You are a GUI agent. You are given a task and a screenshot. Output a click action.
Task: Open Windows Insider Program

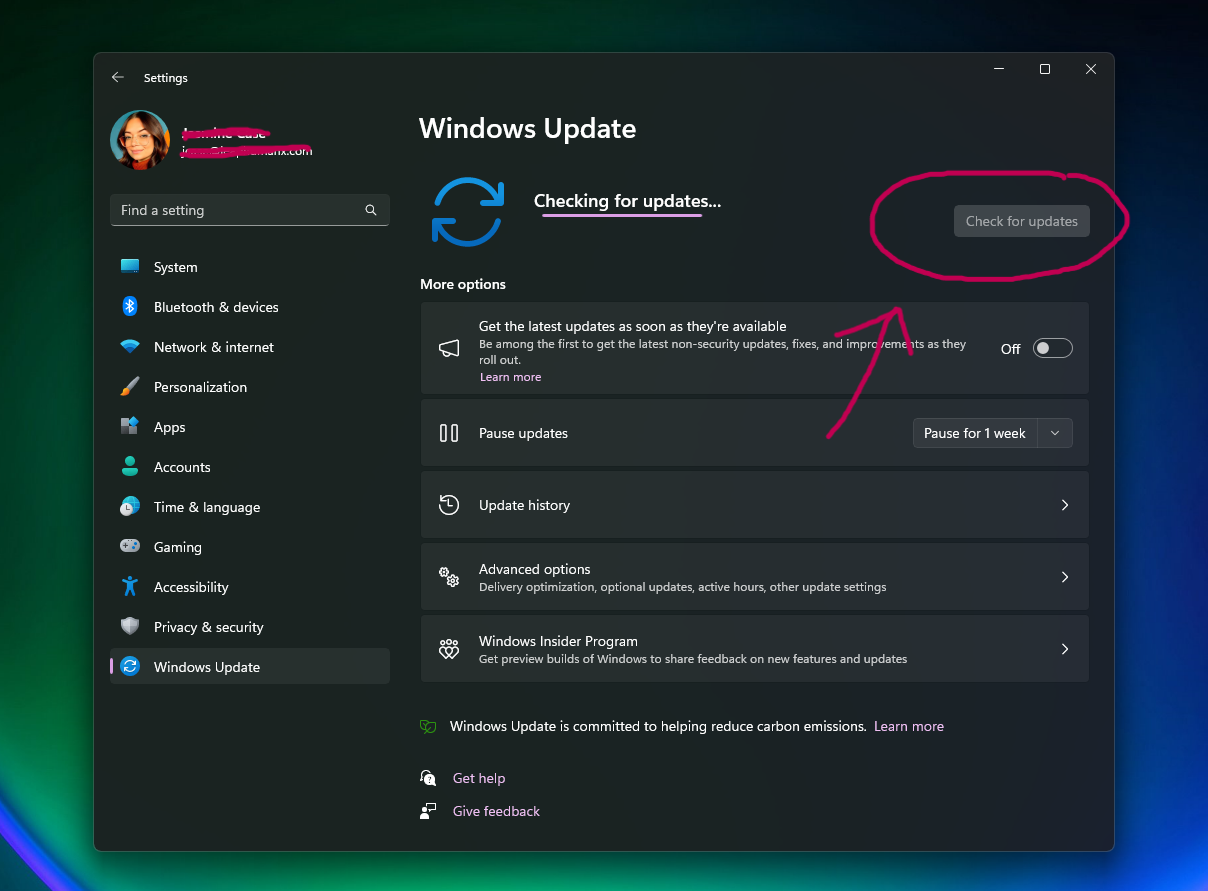[x=755, y=649]
